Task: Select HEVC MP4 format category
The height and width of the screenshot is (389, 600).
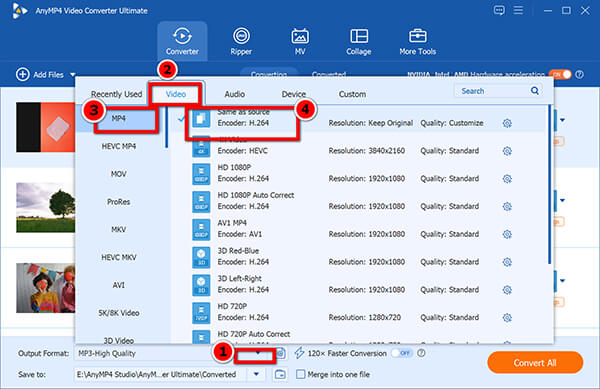Action: click(119, 146)
